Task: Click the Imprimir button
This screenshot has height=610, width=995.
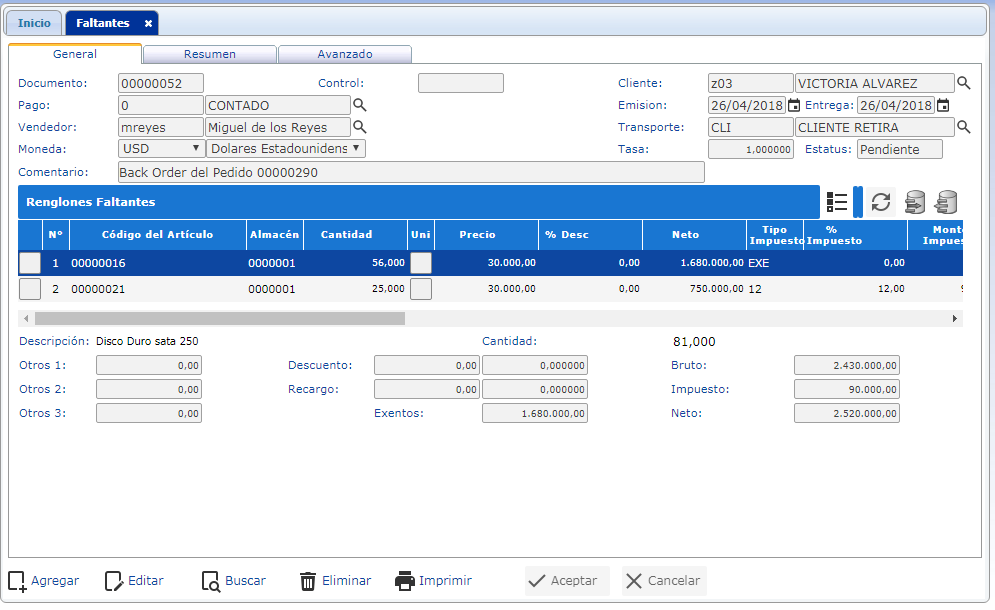Action: point(433,581)
